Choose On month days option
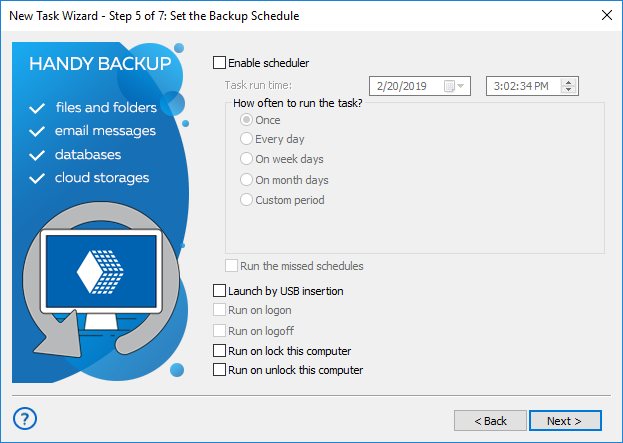623x443 pixels. [x=247, y=180]
